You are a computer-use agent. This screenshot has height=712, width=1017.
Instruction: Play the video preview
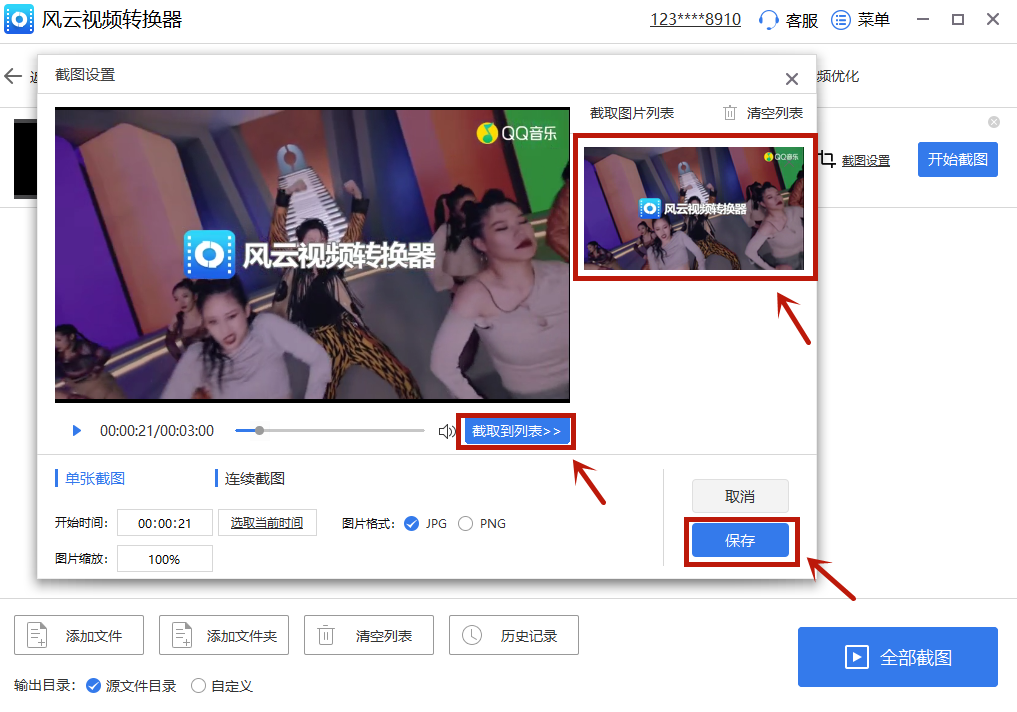coord(77,431)
